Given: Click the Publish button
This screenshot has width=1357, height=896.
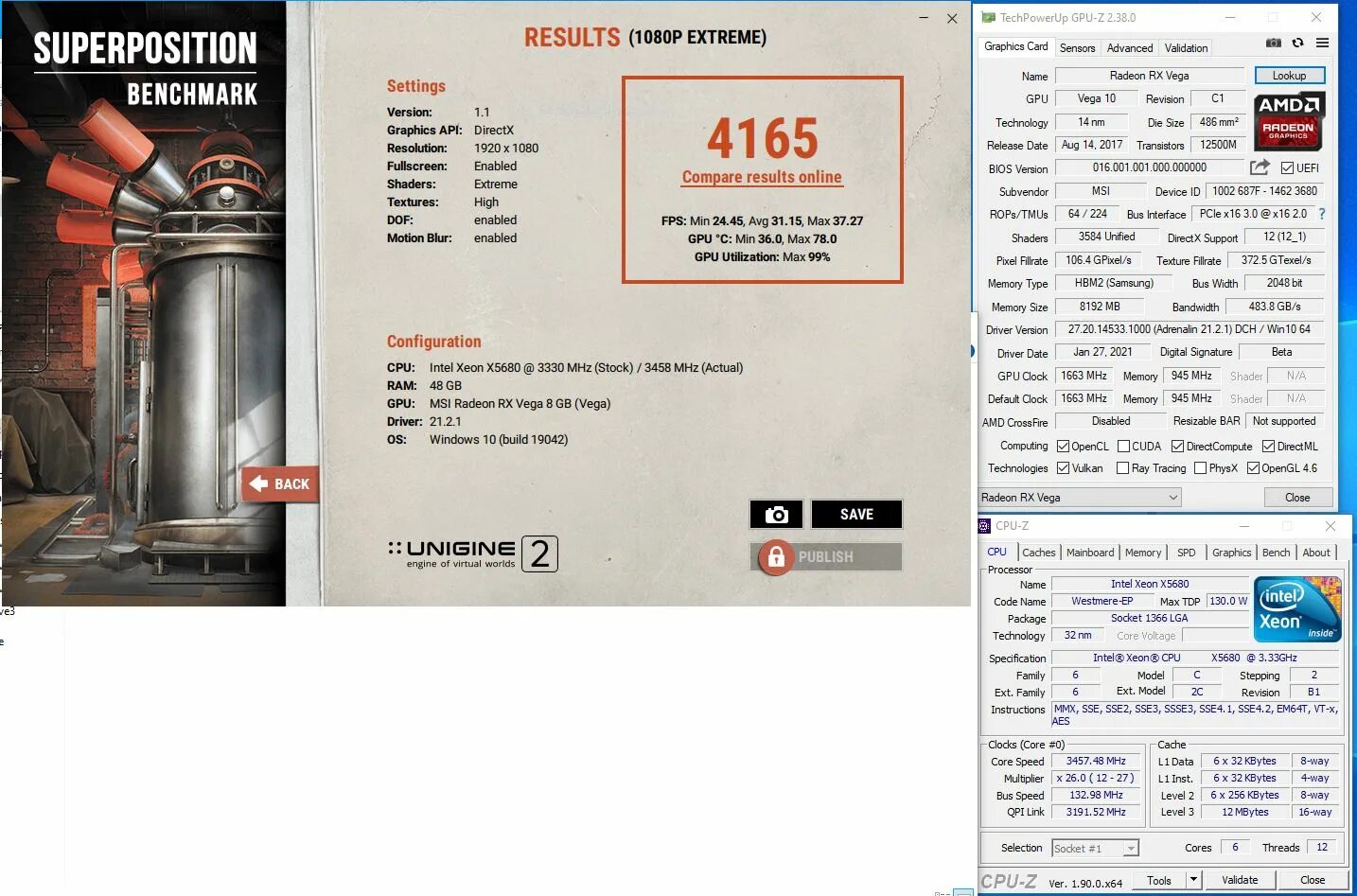Looking at the screenshot, I should 826,557.
